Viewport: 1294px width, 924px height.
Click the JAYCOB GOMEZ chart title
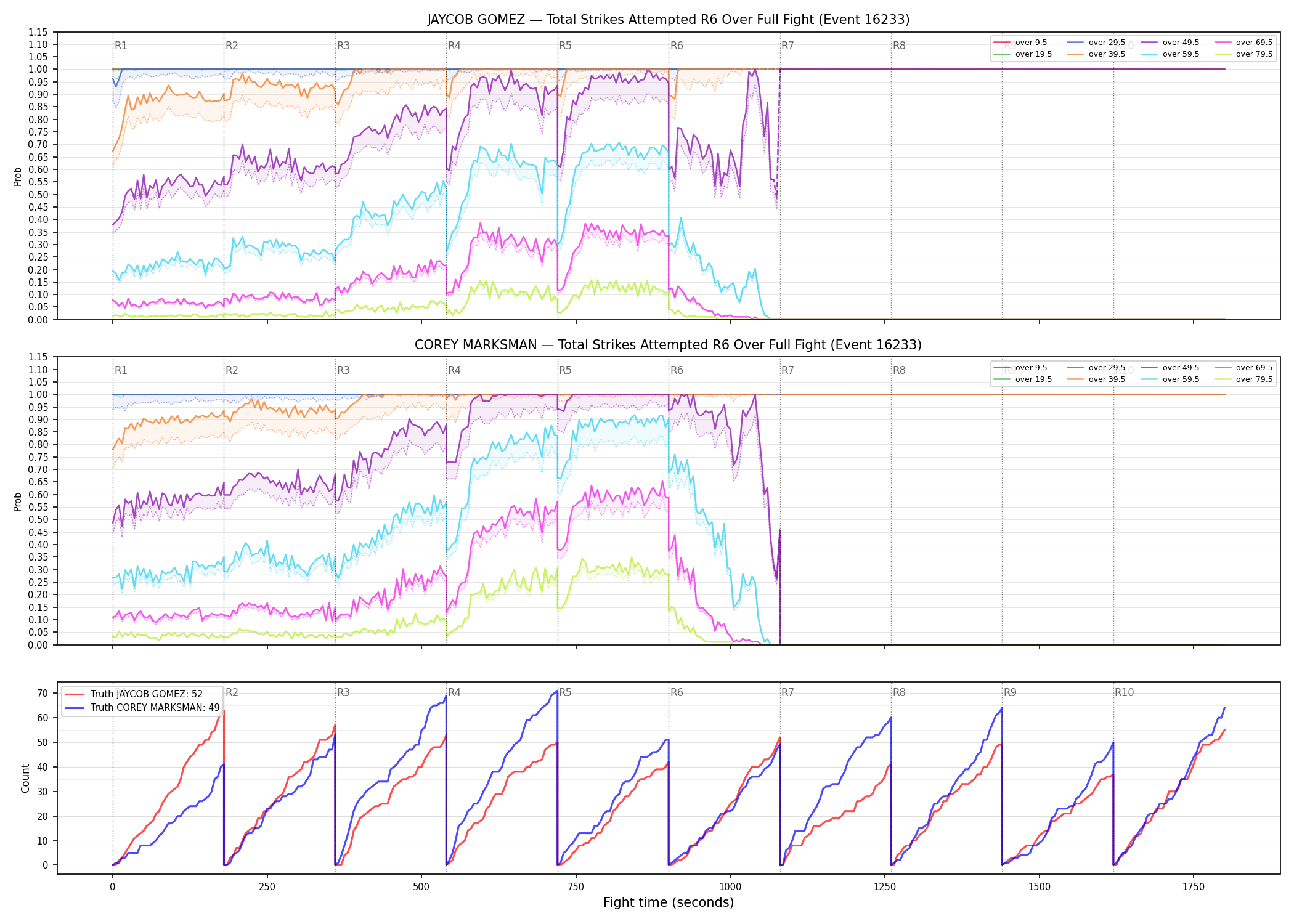(669, 20)
